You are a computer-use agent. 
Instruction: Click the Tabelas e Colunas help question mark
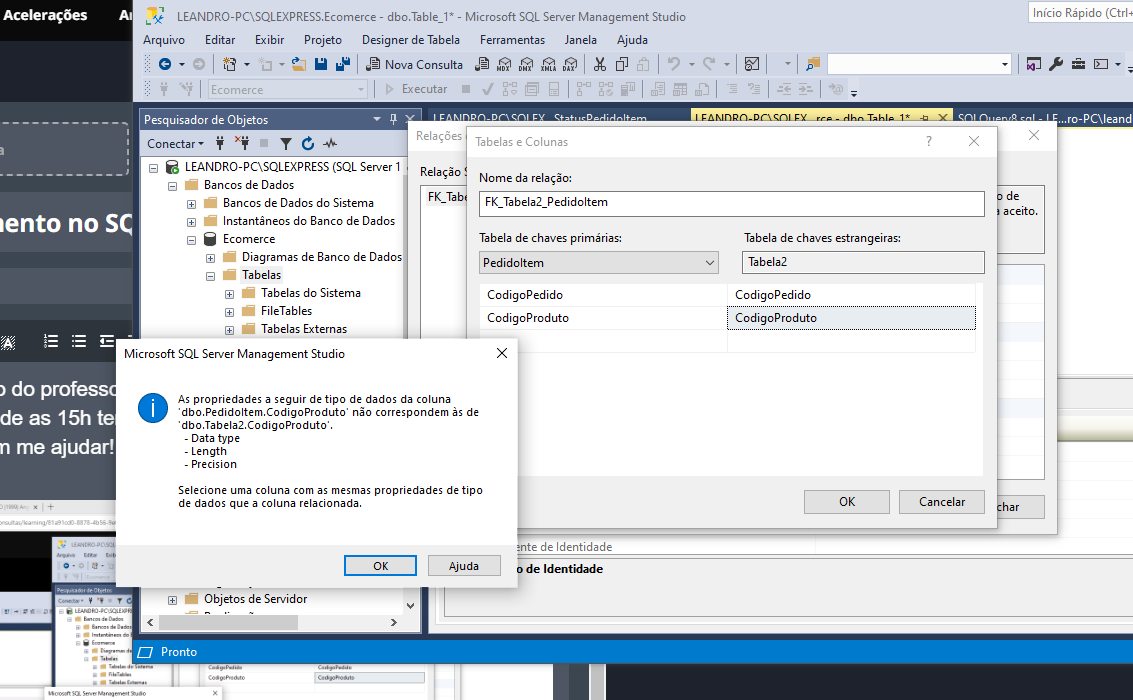pyautogui.click(x=929, y=142)
